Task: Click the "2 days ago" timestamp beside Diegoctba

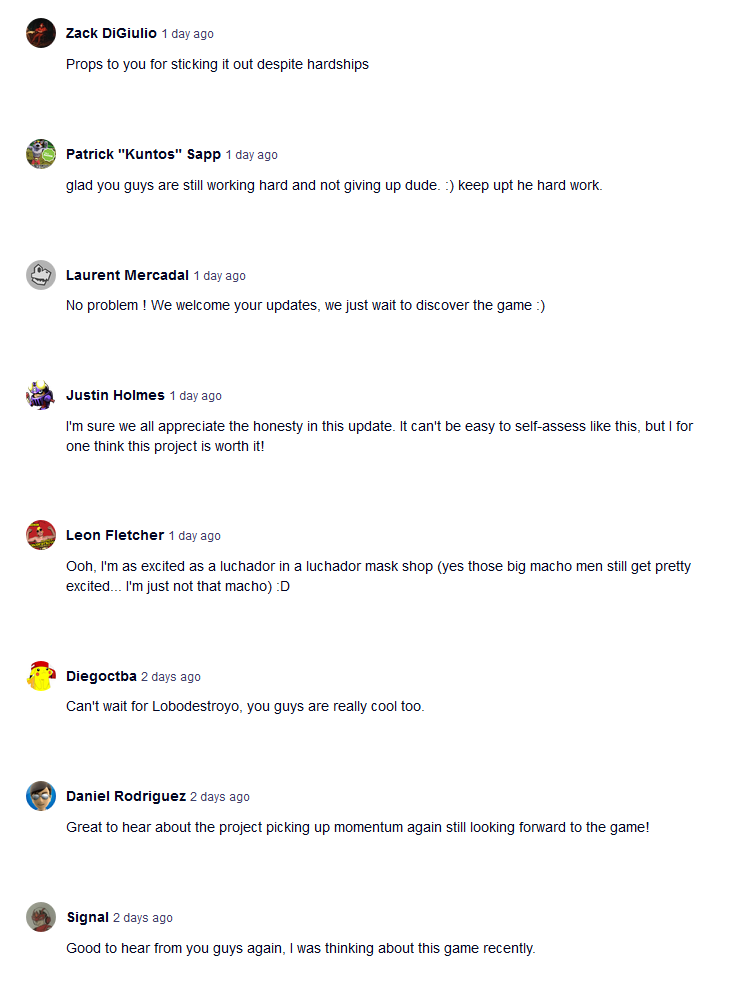Action: (171, 678)
